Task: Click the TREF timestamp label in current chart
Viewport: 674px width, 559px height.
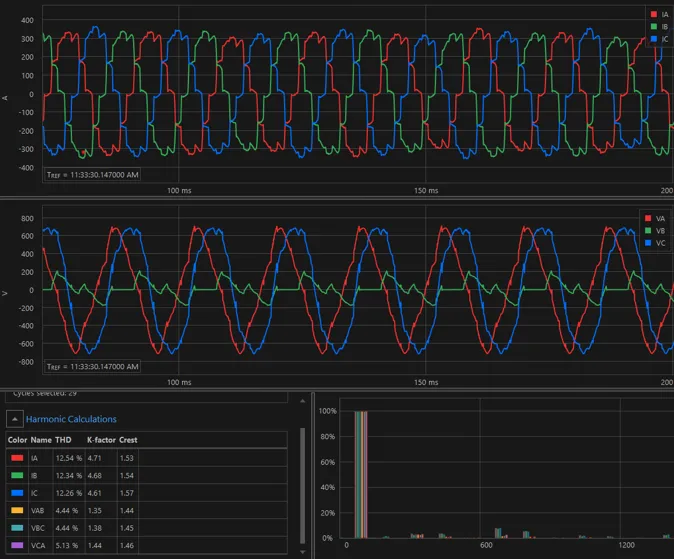Action: tap(92, 175)
